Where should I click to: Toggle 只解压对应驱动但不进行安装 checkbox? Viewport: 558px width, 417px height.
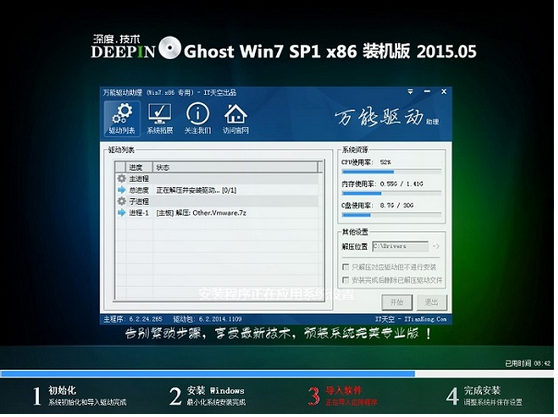tap(345, 267)
